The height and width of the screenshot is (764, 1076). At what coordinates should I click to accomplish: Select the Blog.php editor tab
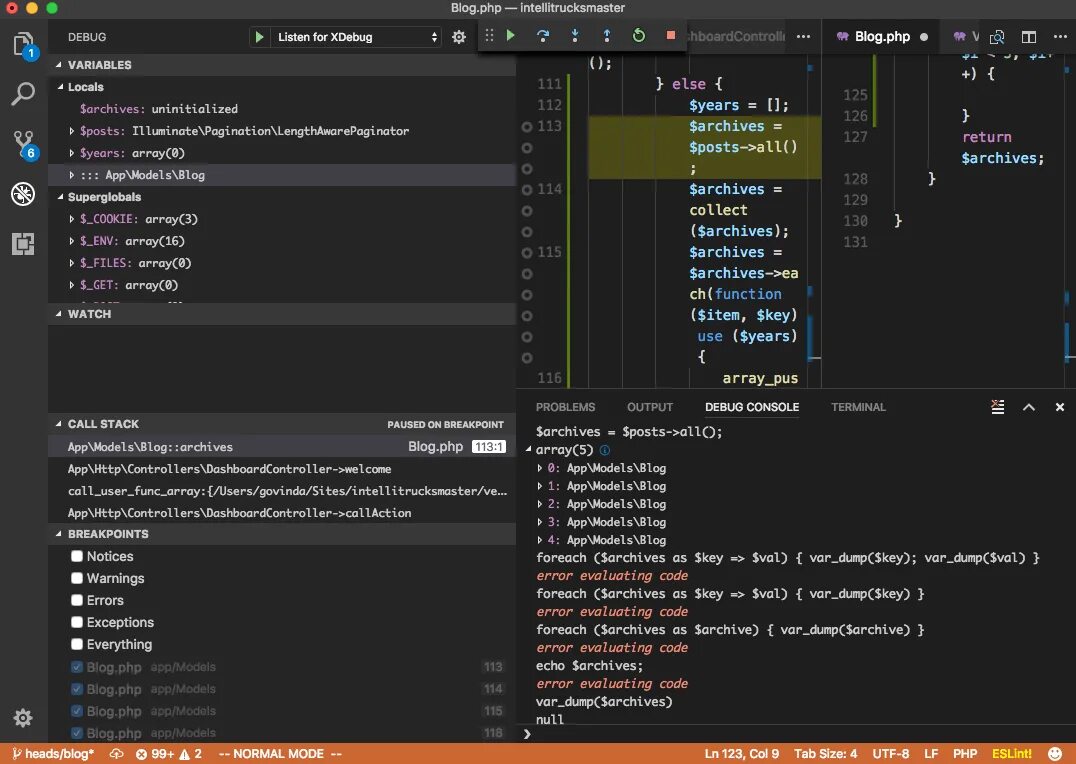click(881, 36)
